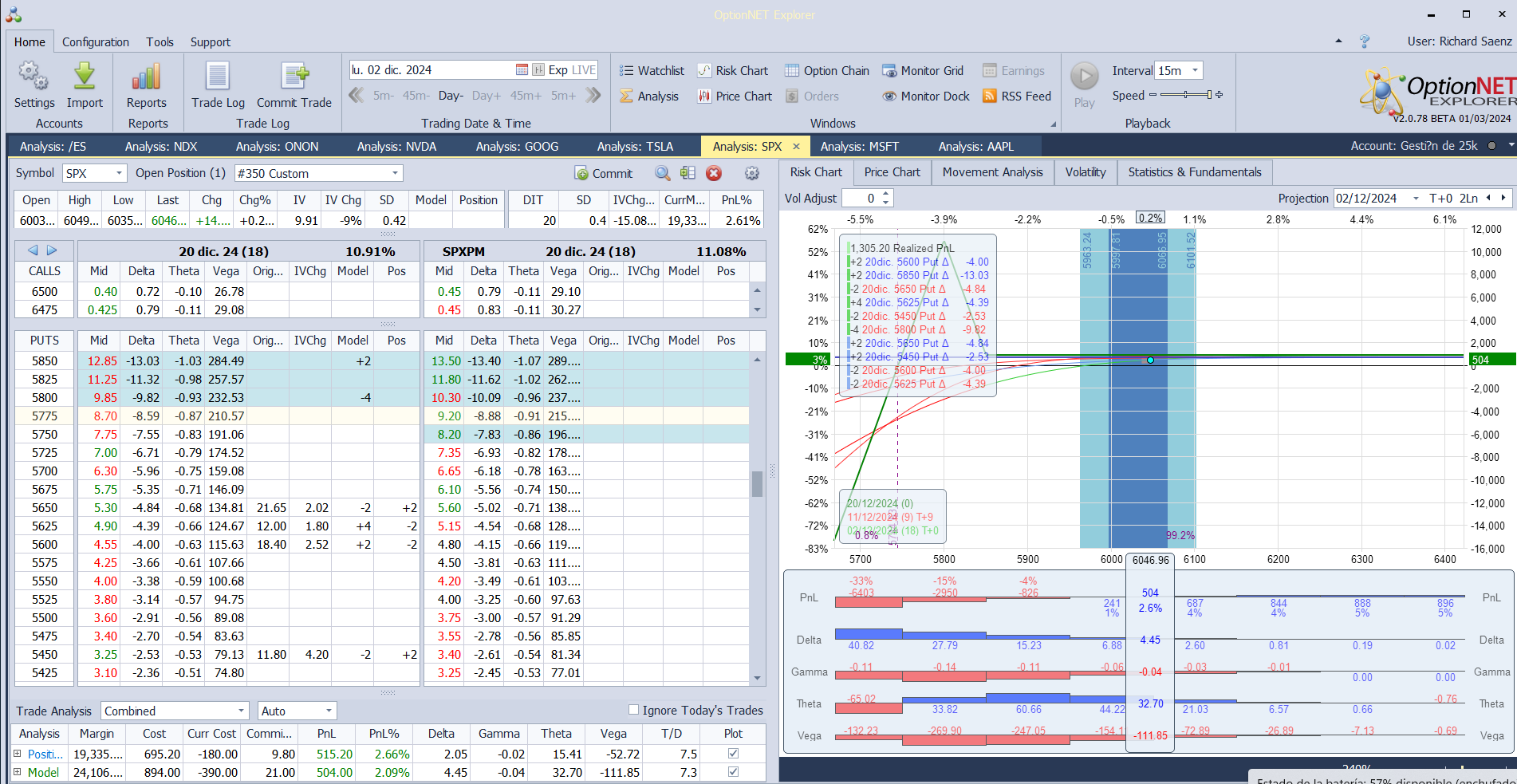Uncheck Plot checkbox for Model row
The image size is (1517, 784).
(733, 772)
